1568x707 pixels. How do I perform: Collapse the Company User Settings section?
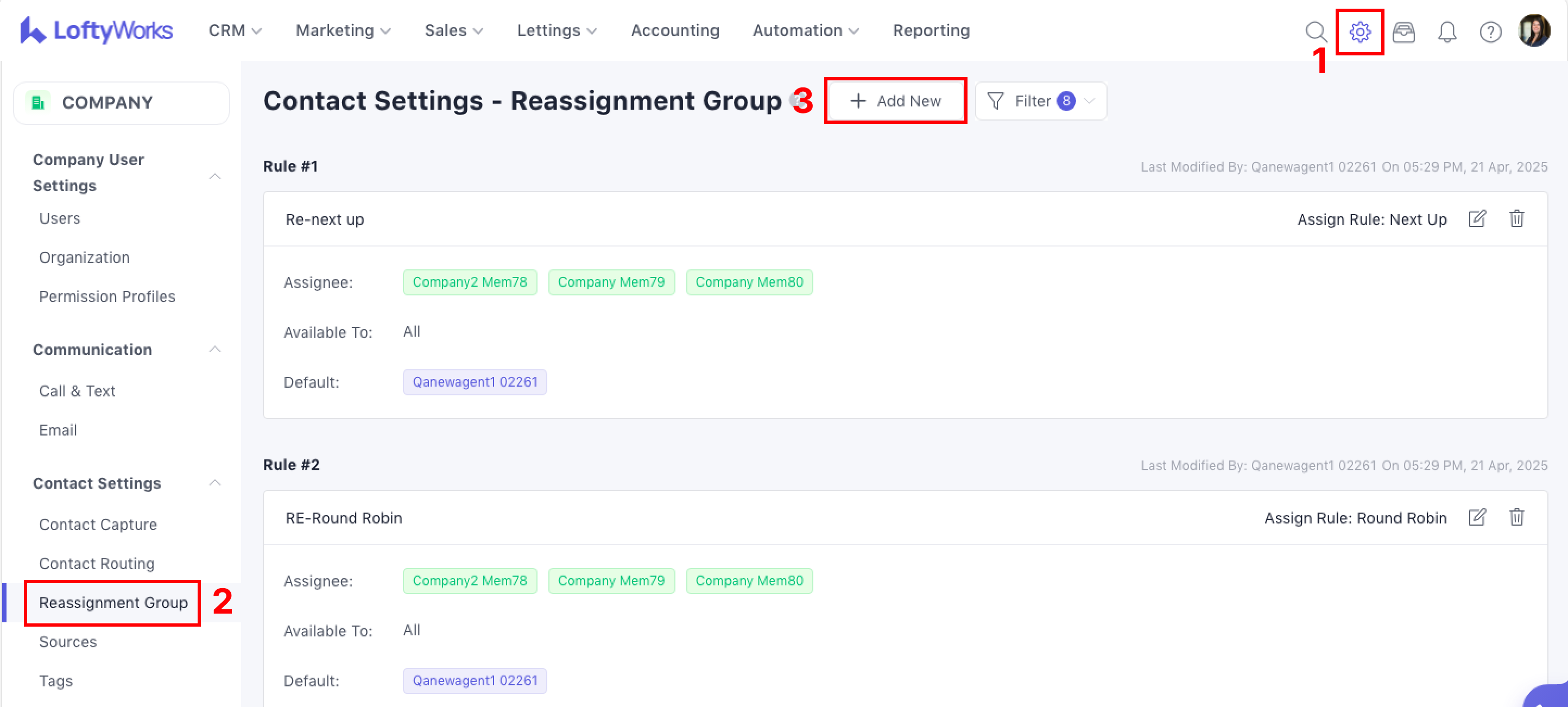pos(215,176)
